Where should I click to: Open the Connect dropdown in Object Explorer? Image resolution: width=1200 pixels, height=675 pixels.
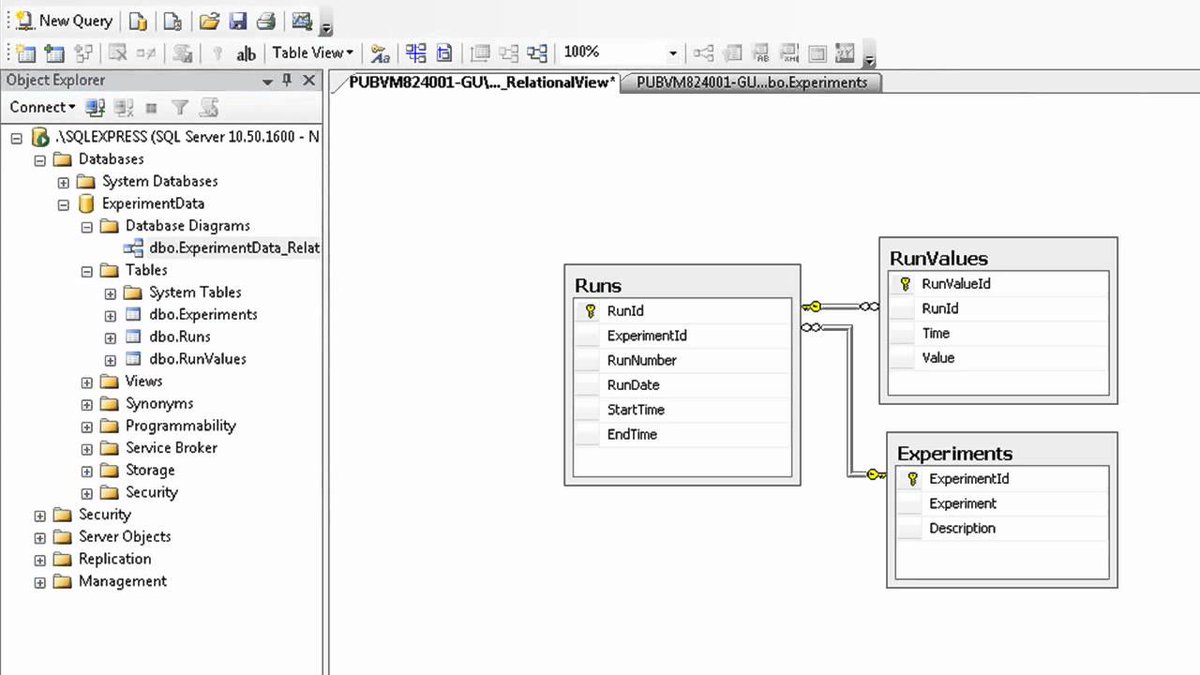click(43, 107)
